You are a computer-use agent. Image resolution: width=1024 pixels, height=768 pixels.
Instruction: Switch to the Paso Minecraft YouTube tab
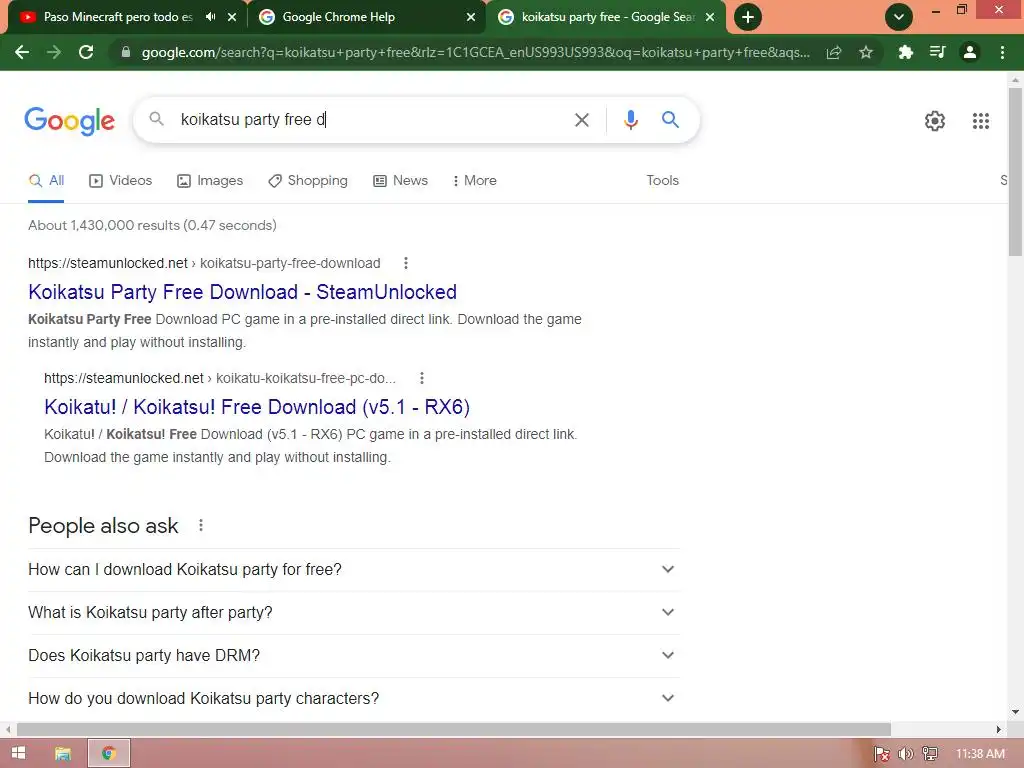[118, 17]
